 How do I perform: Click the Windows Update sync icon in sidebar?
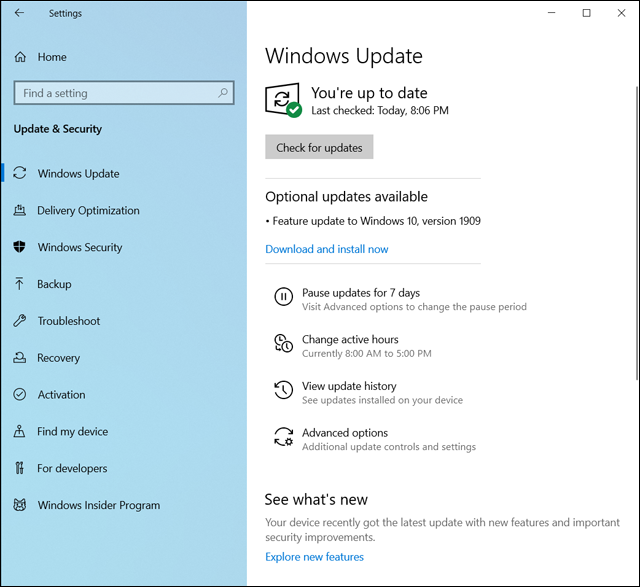(x=20, y=173)
